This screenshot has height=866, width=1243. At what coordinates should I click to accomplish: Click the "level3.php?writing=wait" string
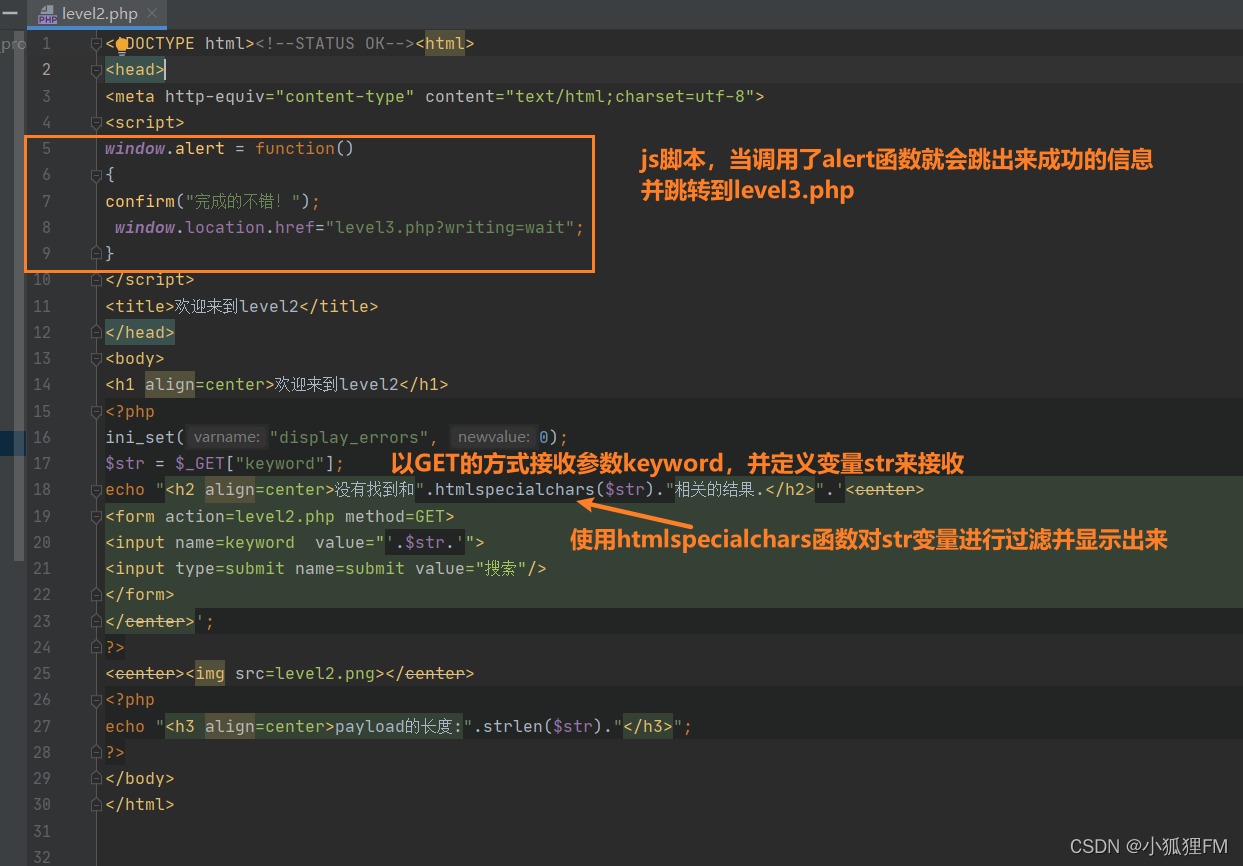coord(450,227)
